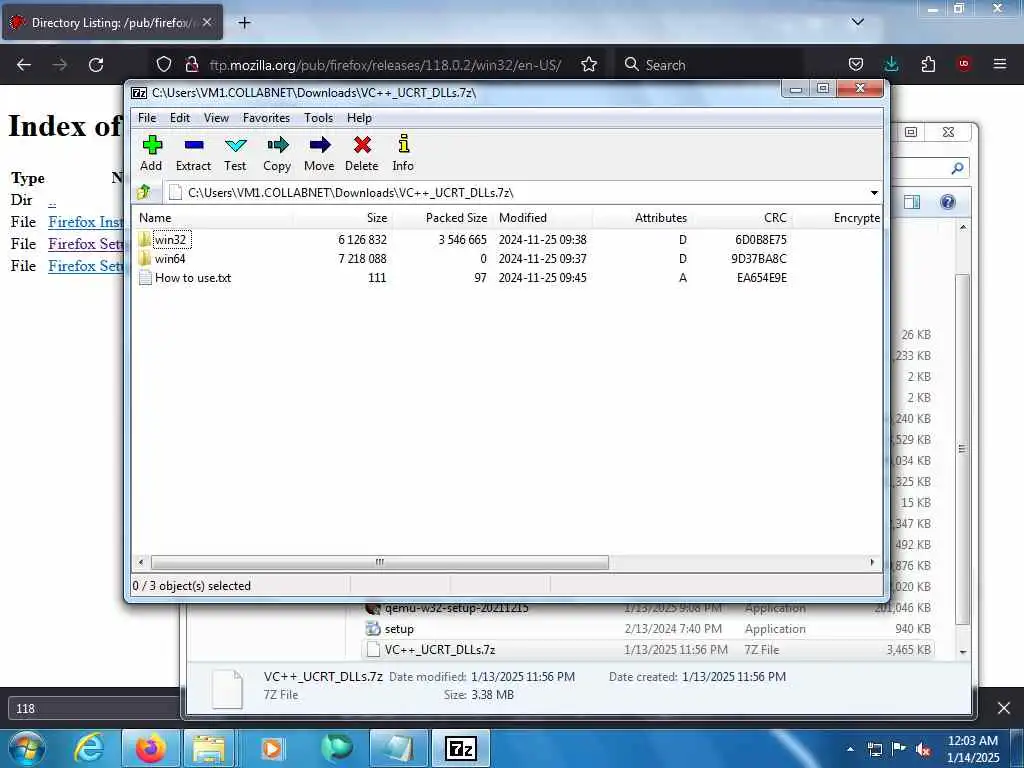The width and height of the screenshot is (1024, 768).
Task: Sort by the Name column header
Action: [x=213, y=217]
